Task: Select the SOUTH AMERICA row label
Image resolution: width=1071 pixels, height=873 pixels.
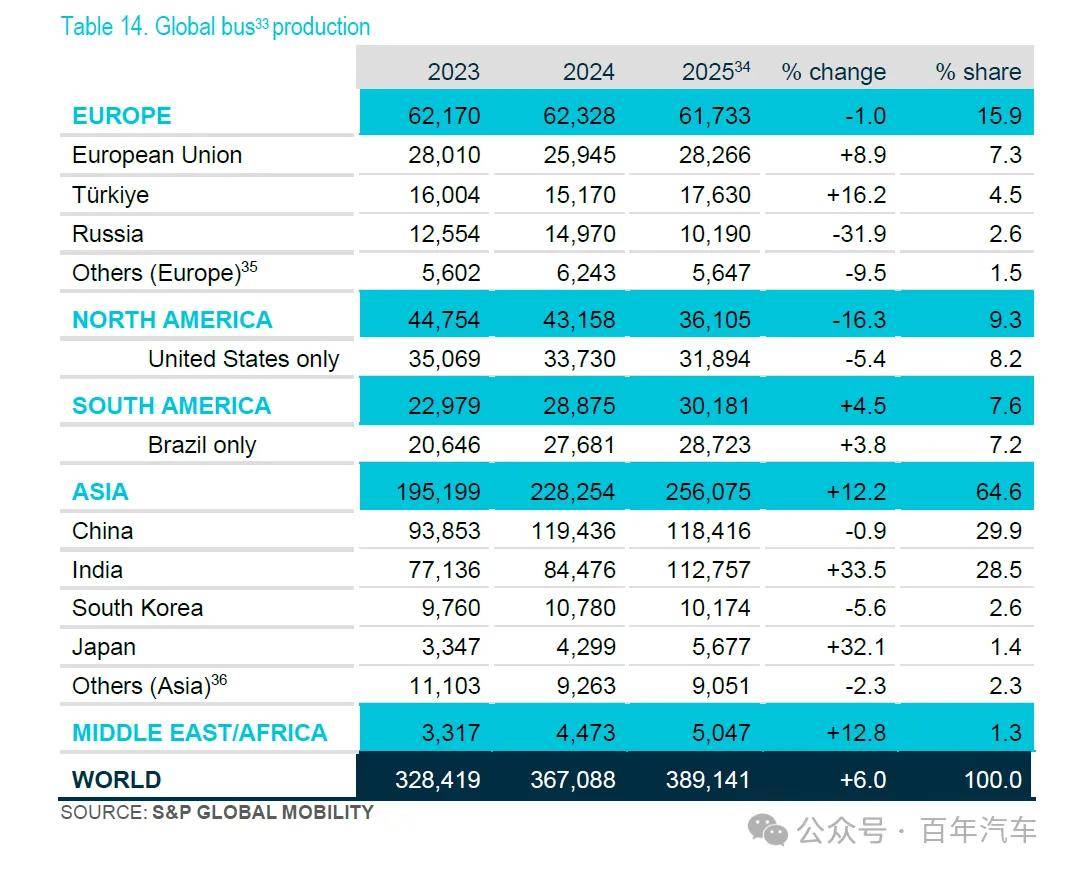Action: [171, 406]
